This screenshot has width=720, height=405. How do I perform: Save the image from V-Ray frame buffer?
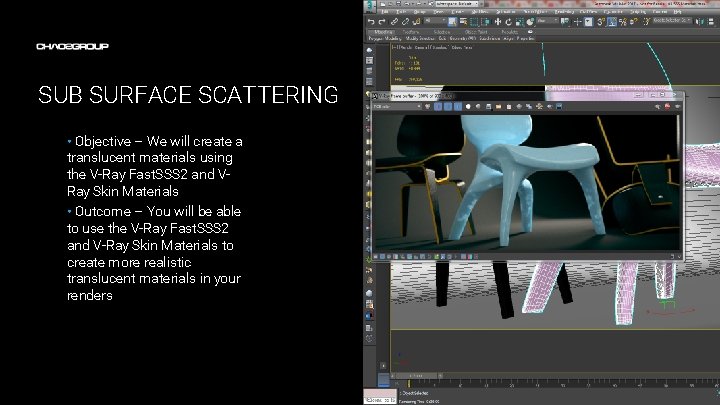(488, 107)
